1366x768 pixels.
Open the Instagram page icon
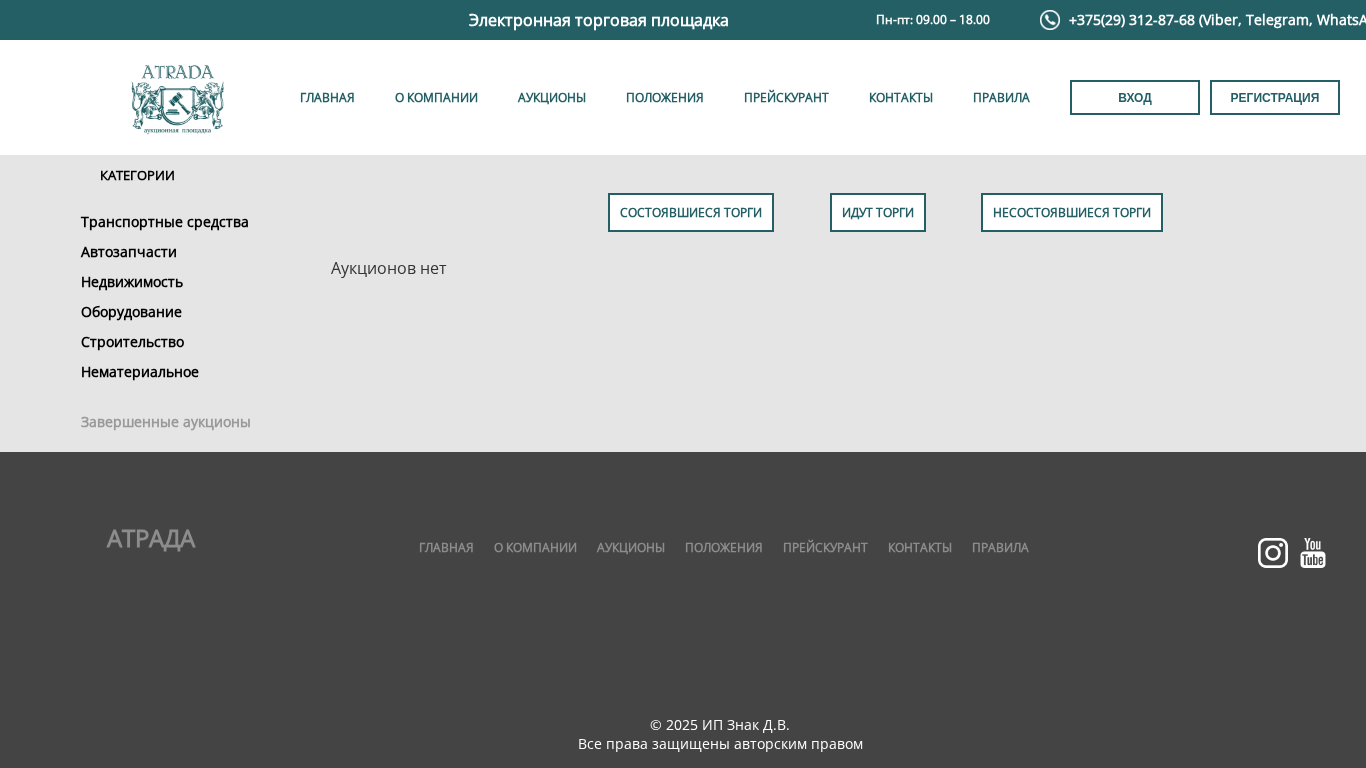[1272, 553]
